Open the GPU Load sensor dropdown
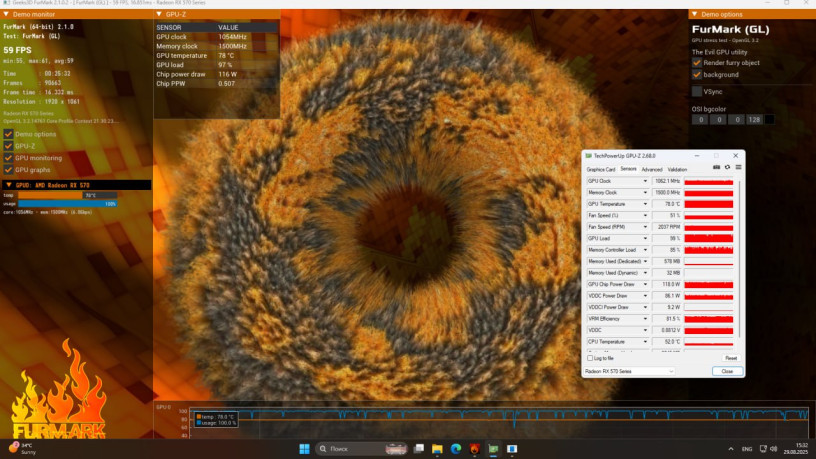Viewport: 816px width, 459px height. point(645,238)
